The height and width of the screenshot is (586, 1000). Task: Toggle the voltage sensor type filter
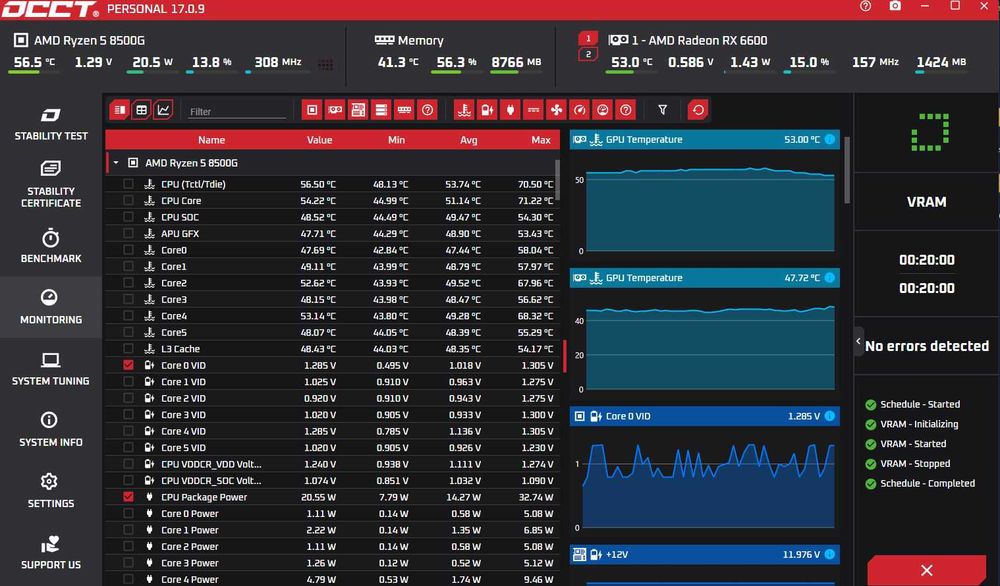[x=487, y=110]
